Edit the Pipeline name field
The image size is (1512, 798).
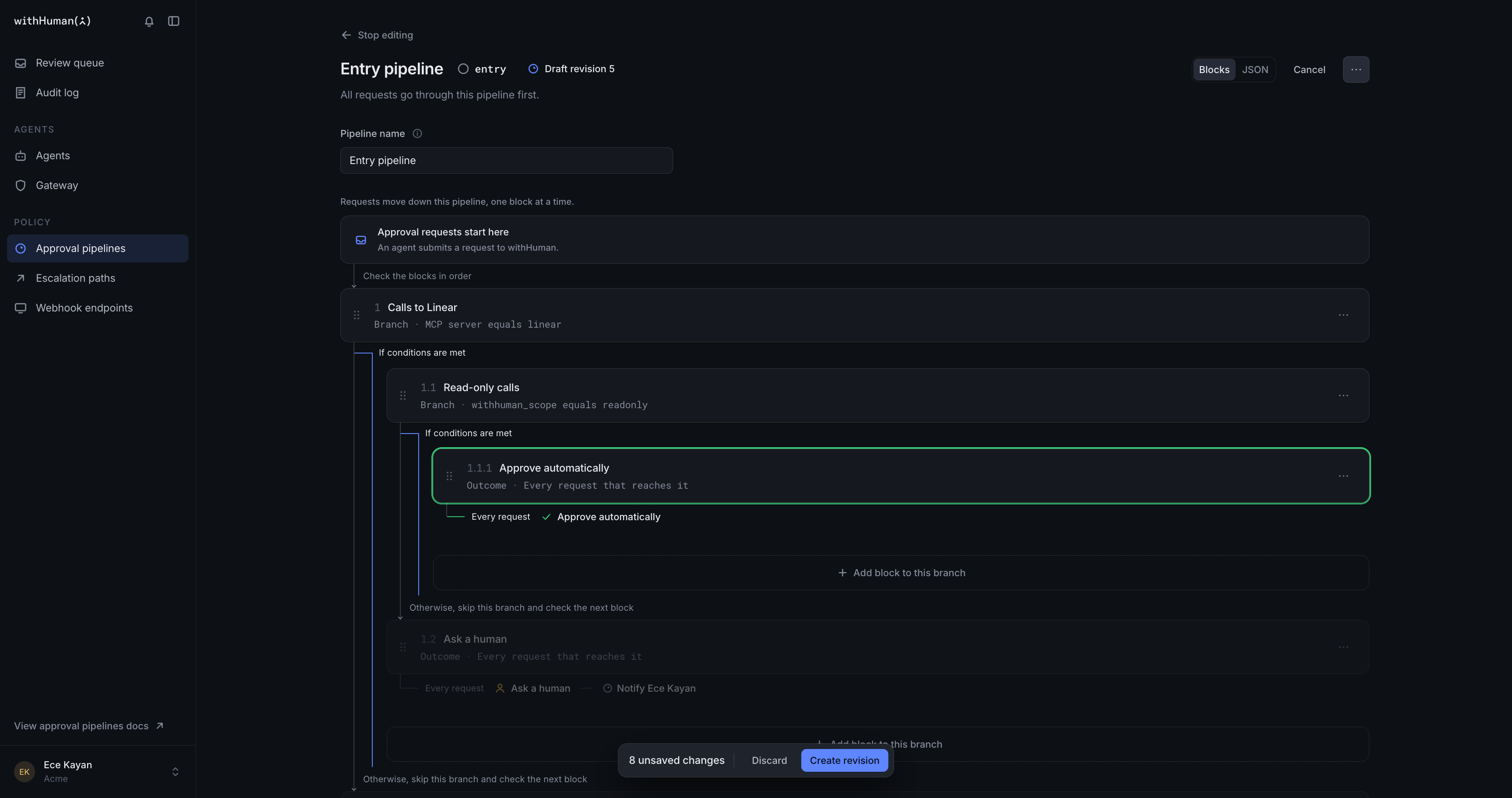coord(506,160)
